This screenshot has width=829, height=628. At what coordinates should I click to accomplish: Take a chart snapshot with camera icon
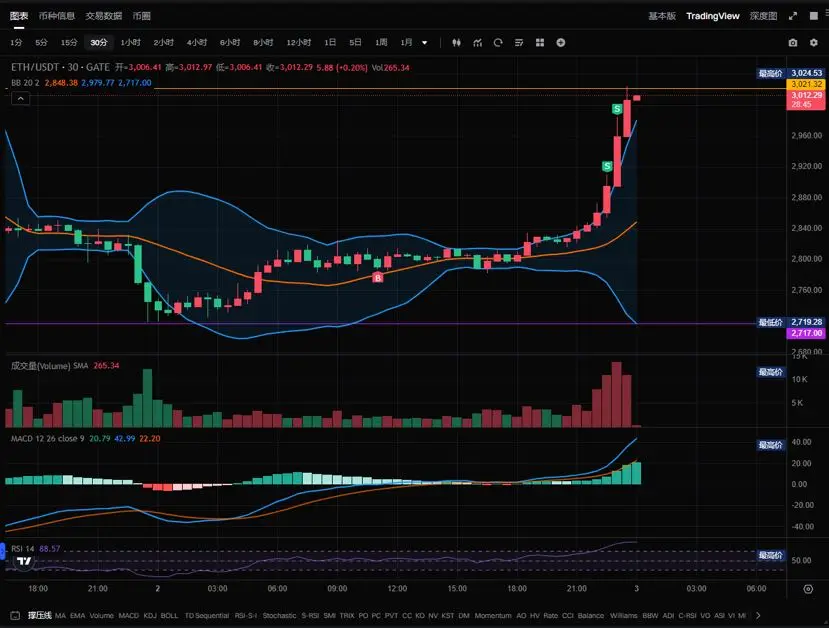pos(793,43)
